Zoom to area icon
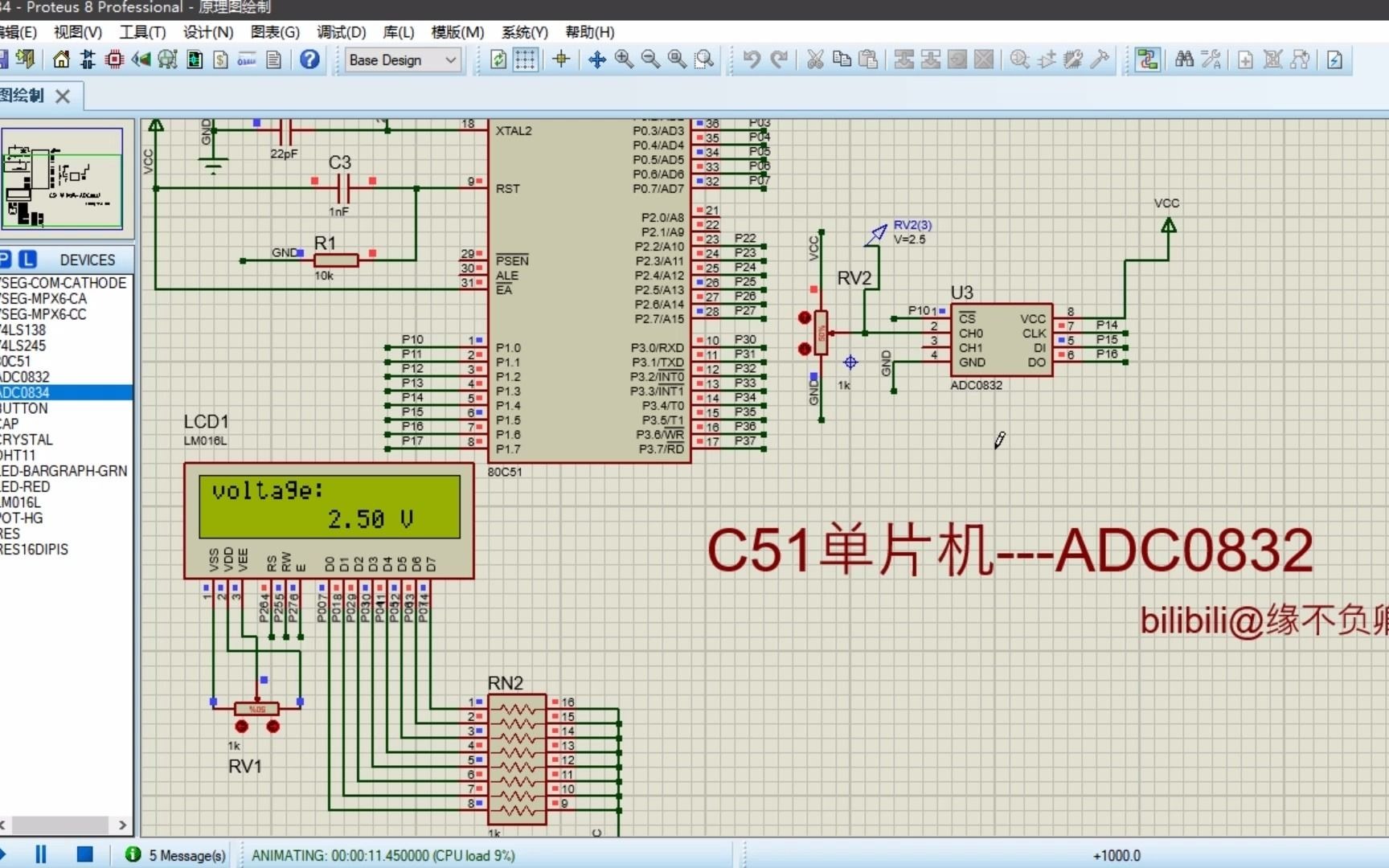 pos(704,59)
